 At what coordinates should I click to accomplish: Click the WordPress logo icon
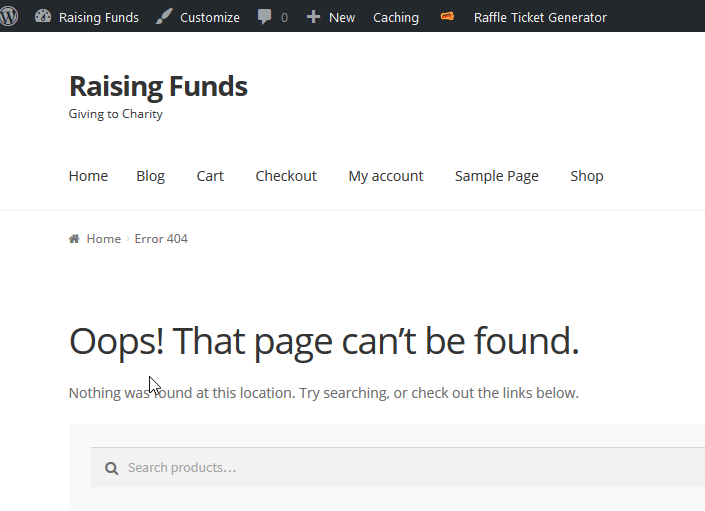[x=9, y=16]
